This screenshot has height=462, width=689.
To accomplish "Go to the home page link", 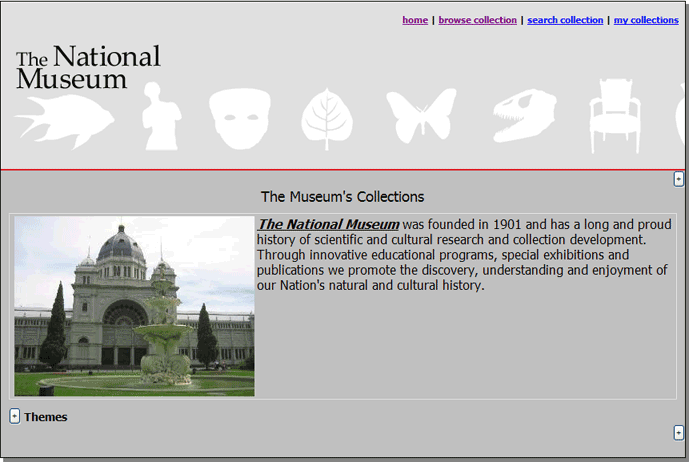I will pyautogui.click(x=415, y=20).
